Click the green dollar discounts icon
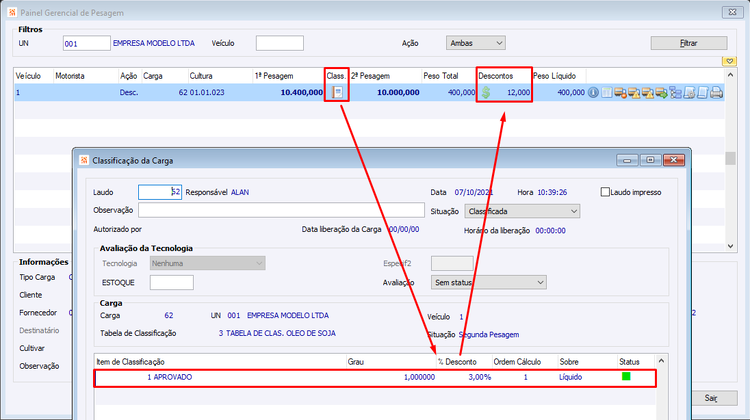 [486, 92]
